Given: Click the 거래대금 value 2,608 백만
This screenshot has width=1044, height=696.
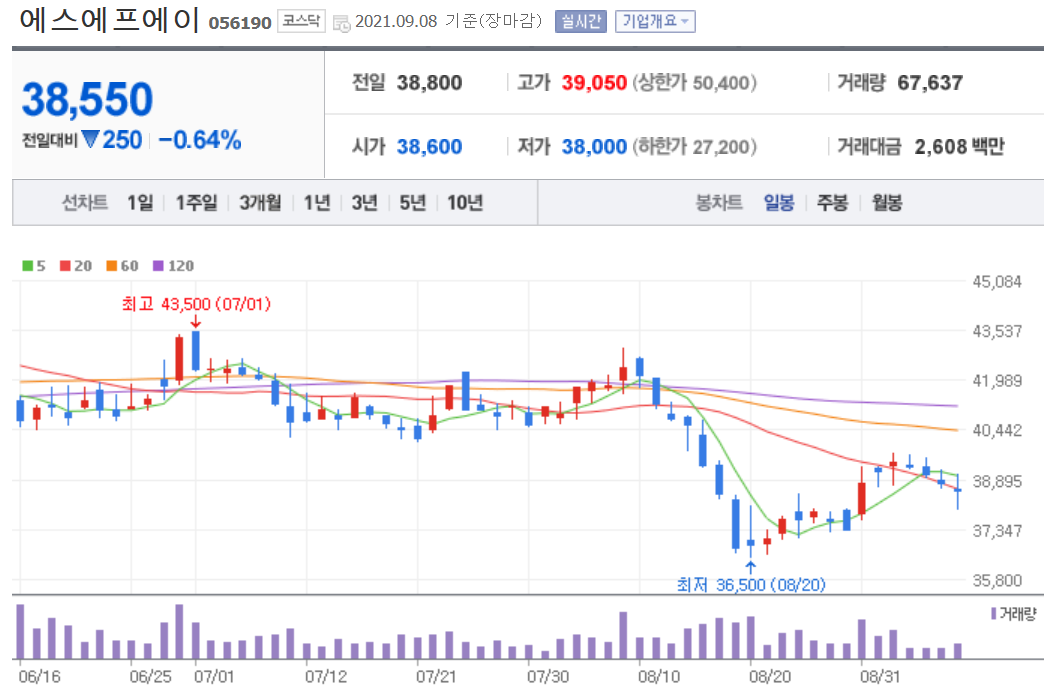Looking at the screenshot, I should coord(959,147).
